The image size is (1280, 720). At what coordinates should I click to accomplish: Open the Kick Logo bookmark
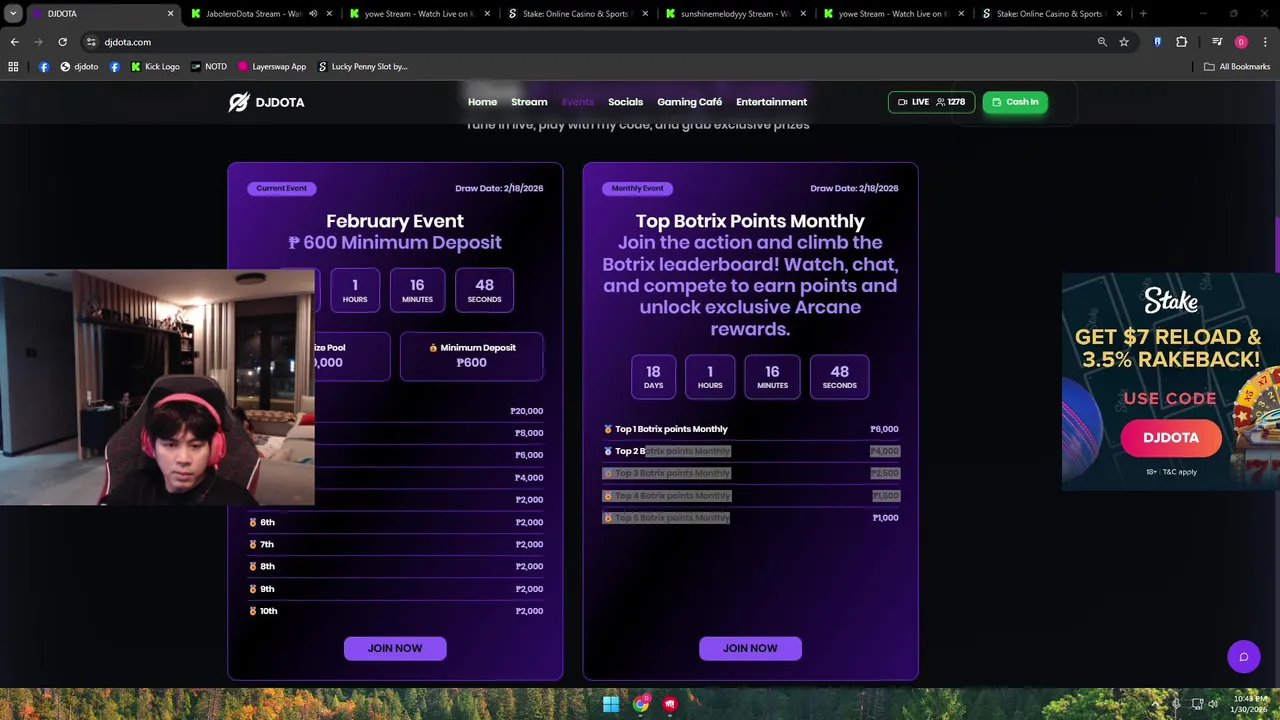click(x=155, y=67)
